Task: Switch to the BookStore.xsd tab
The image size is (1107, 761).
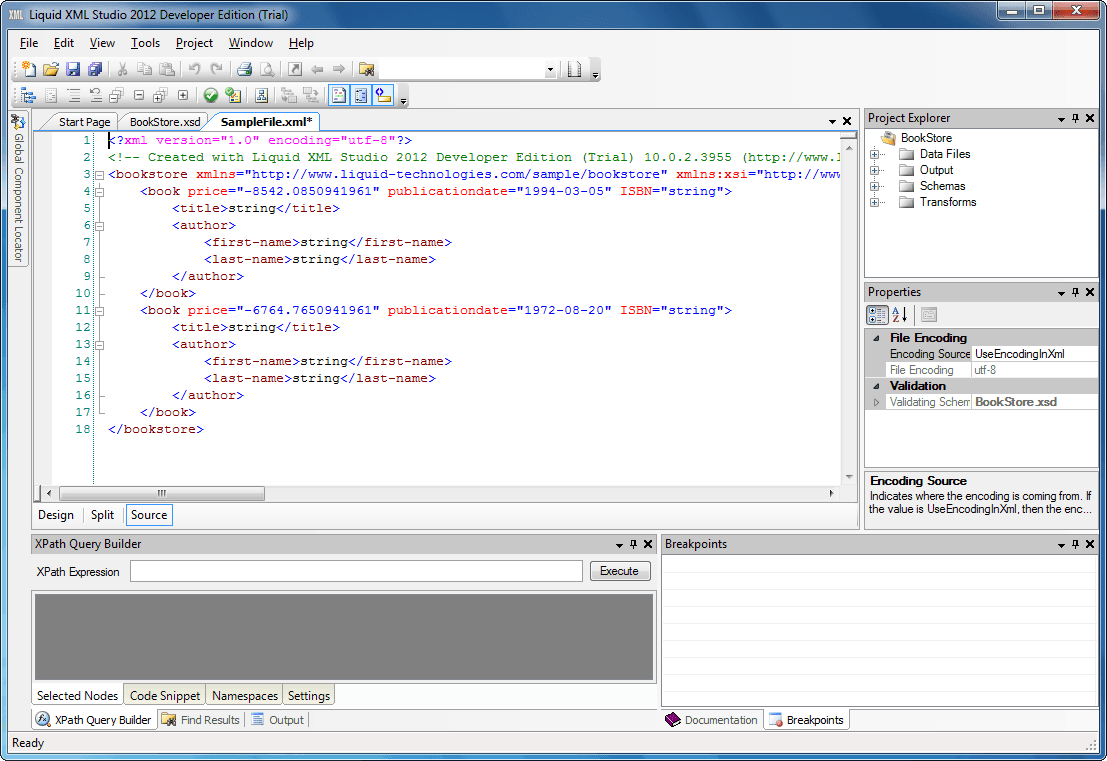Action: pyautogui.click(x=164, y=122)
